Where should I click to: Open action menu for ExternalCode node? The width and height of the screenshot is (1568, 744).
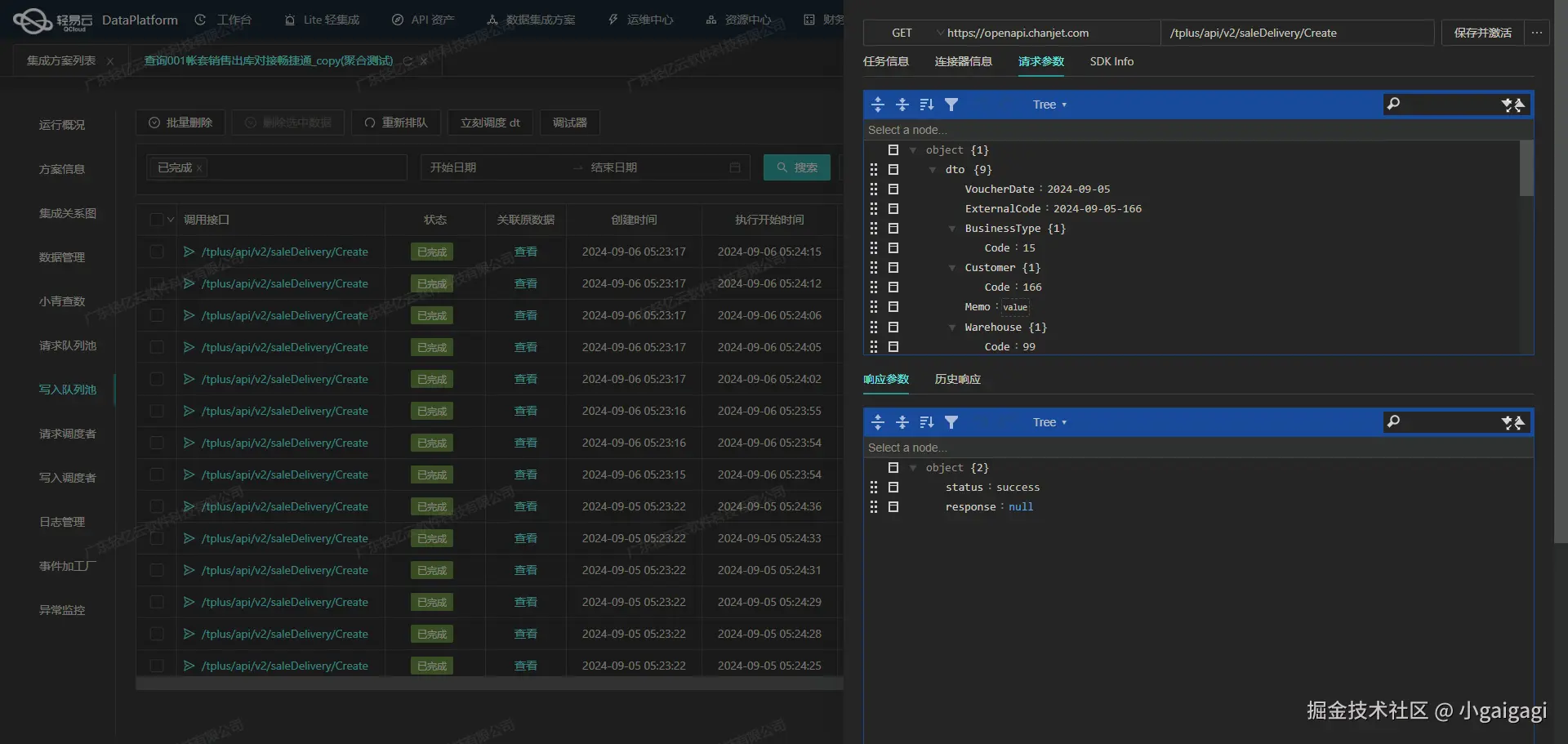click(893, 209)
